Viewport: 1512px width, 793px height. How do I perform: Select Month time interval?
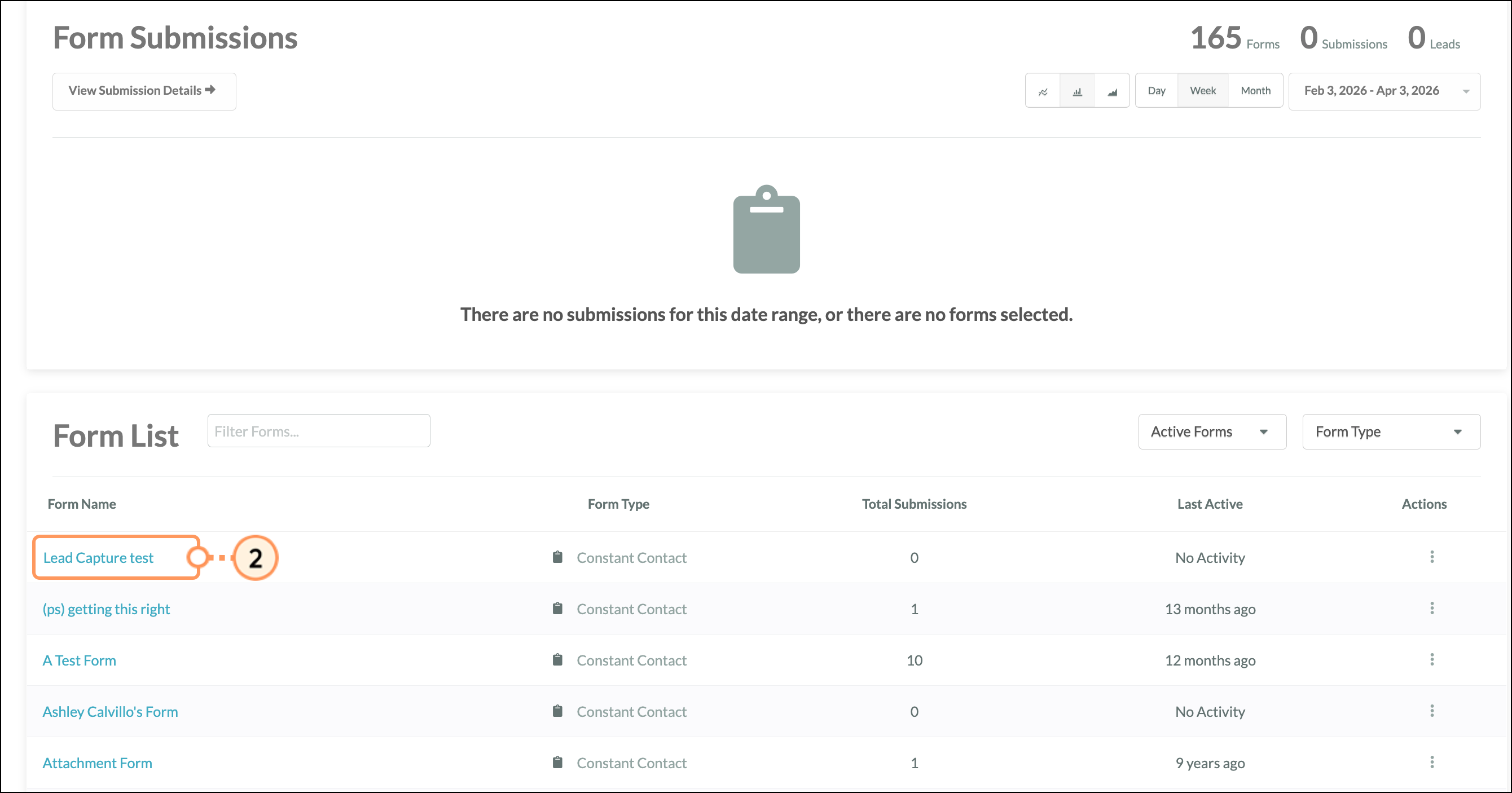[1255, 91]
